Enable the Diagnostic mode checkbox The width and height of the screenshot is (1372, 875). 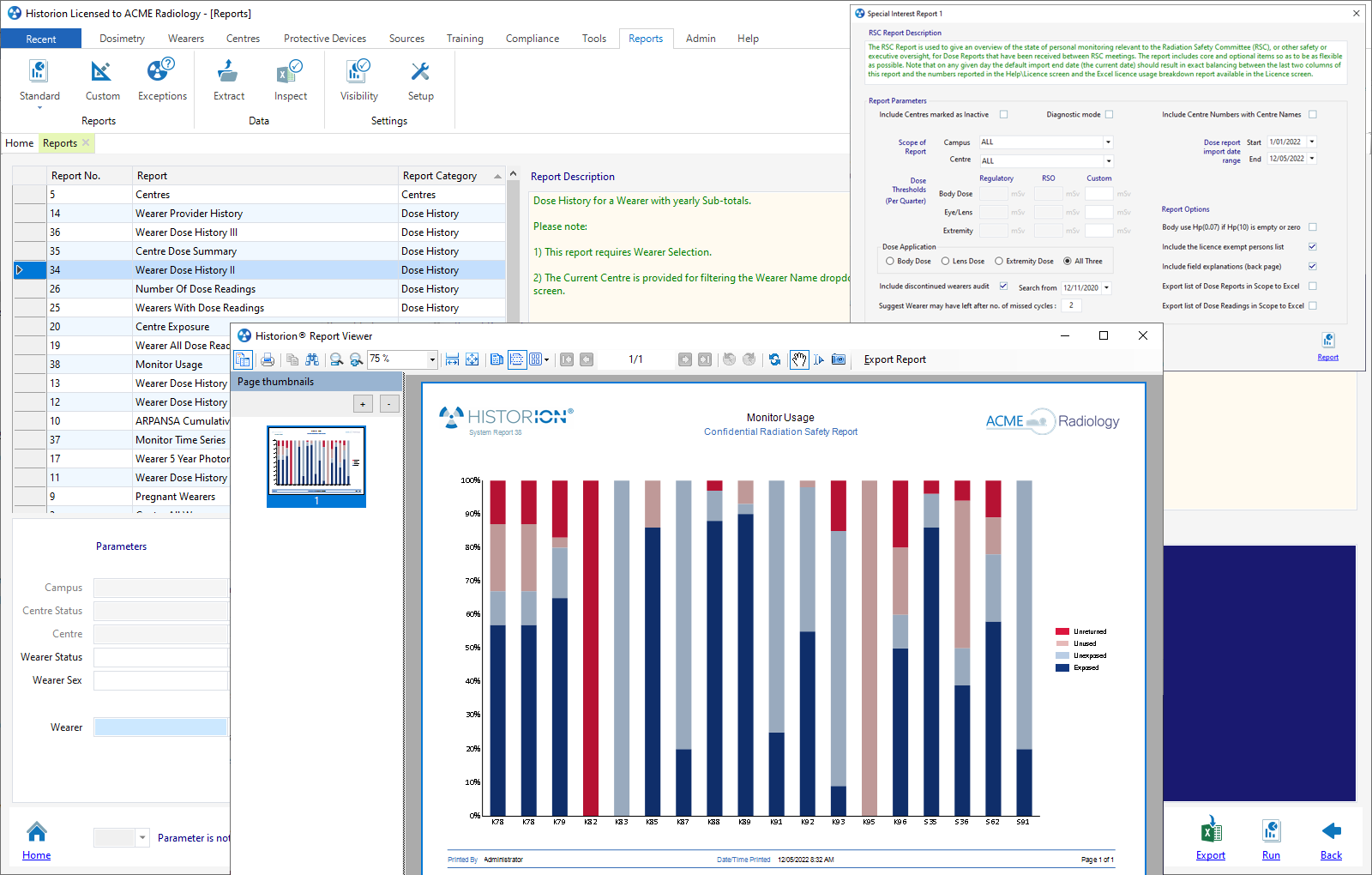coord(1109,115)
